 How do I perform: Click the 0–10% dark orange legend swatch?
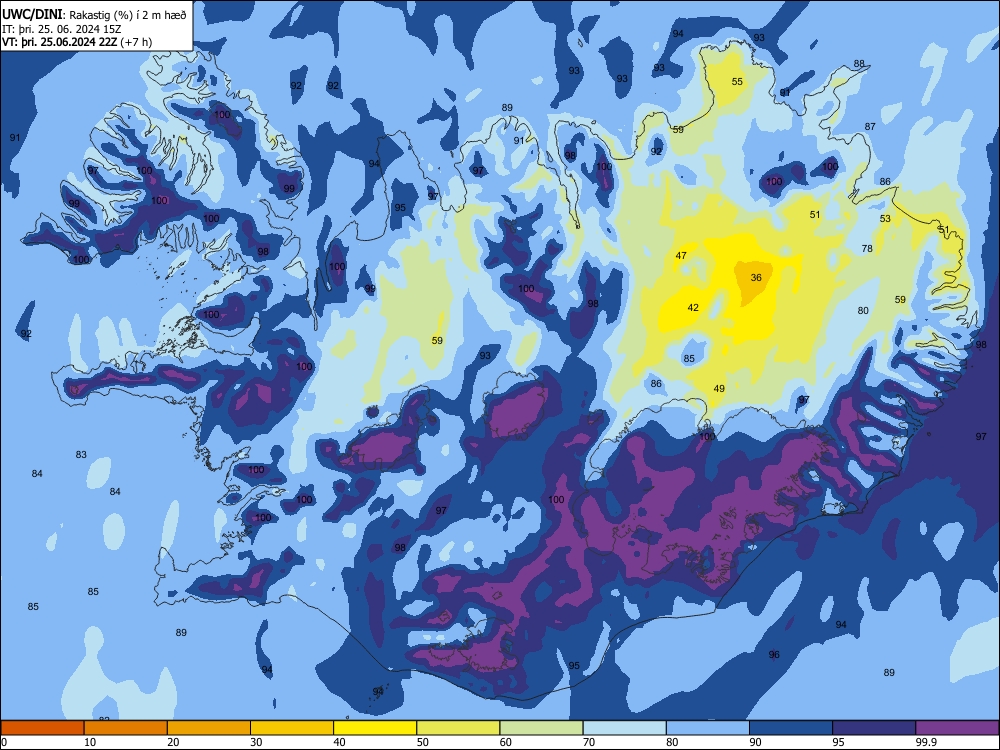point(42,728)
